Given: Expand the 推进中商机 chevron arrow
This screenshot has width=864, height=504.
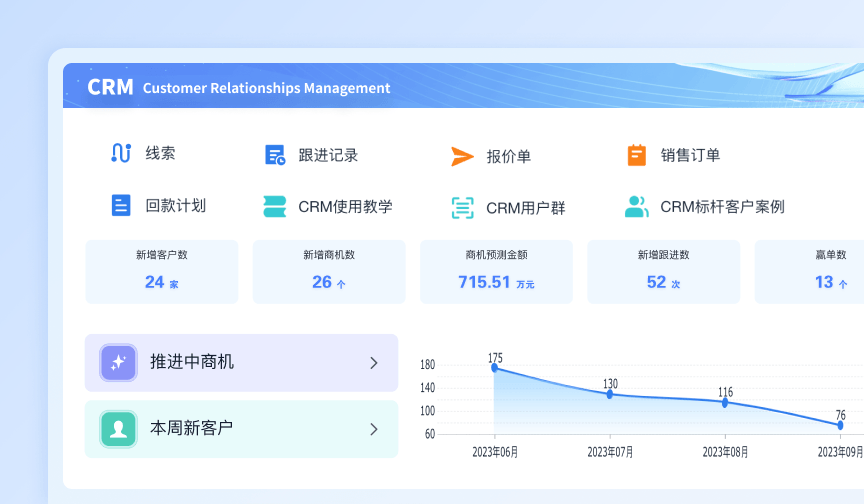Looking at the screenshot, I should [374, 362].
